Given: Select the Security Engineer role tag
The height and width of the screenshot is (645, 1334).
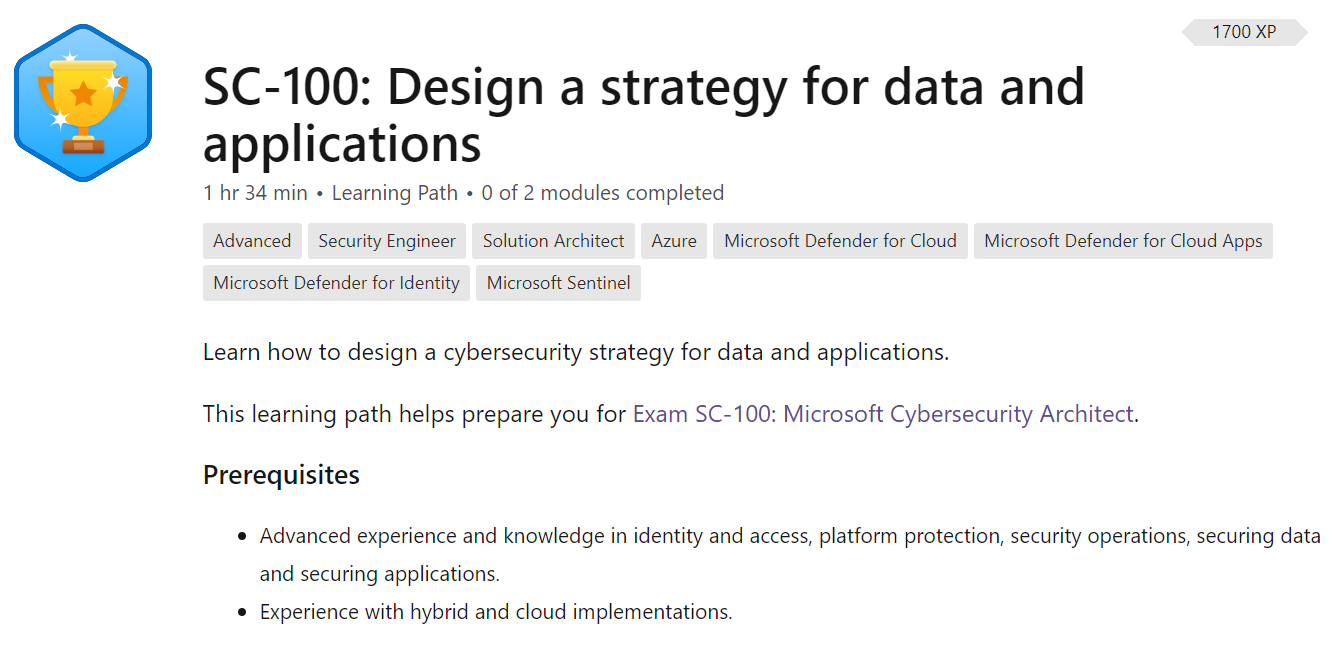Looking at the screenshot, I should click(387, 241).
